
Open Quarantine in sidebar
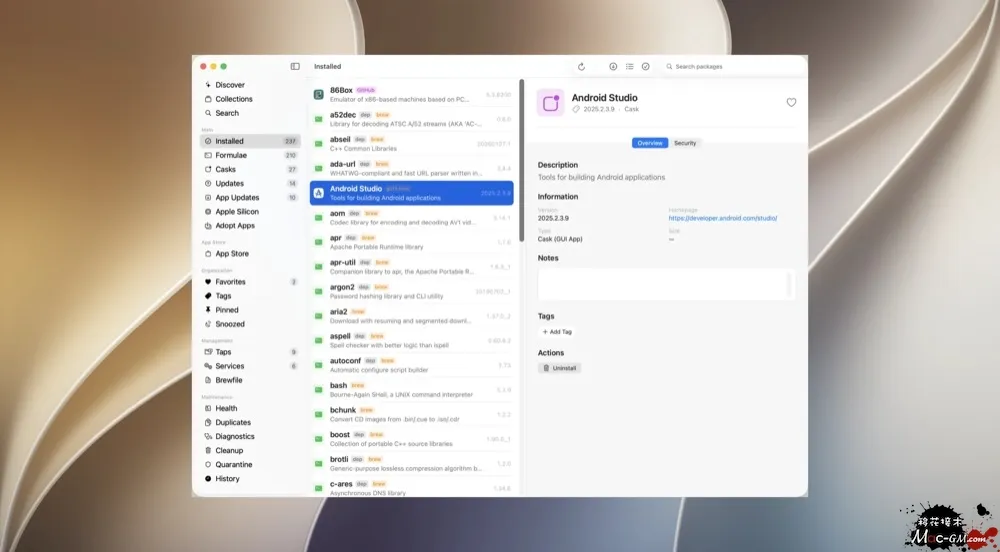pyautogui.click(x=250, y=464)
